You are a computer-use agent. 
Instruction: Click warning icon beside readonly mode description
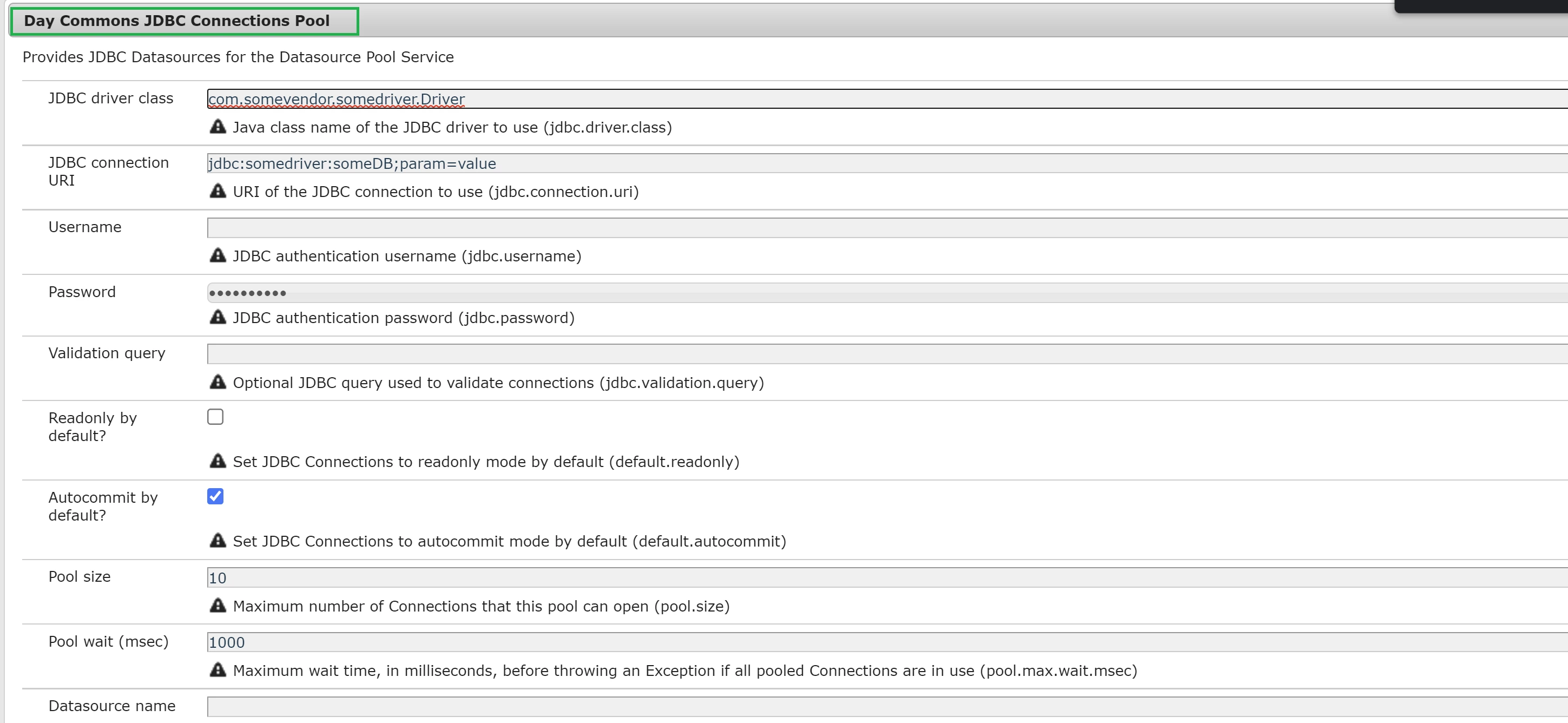coord(218,461)
